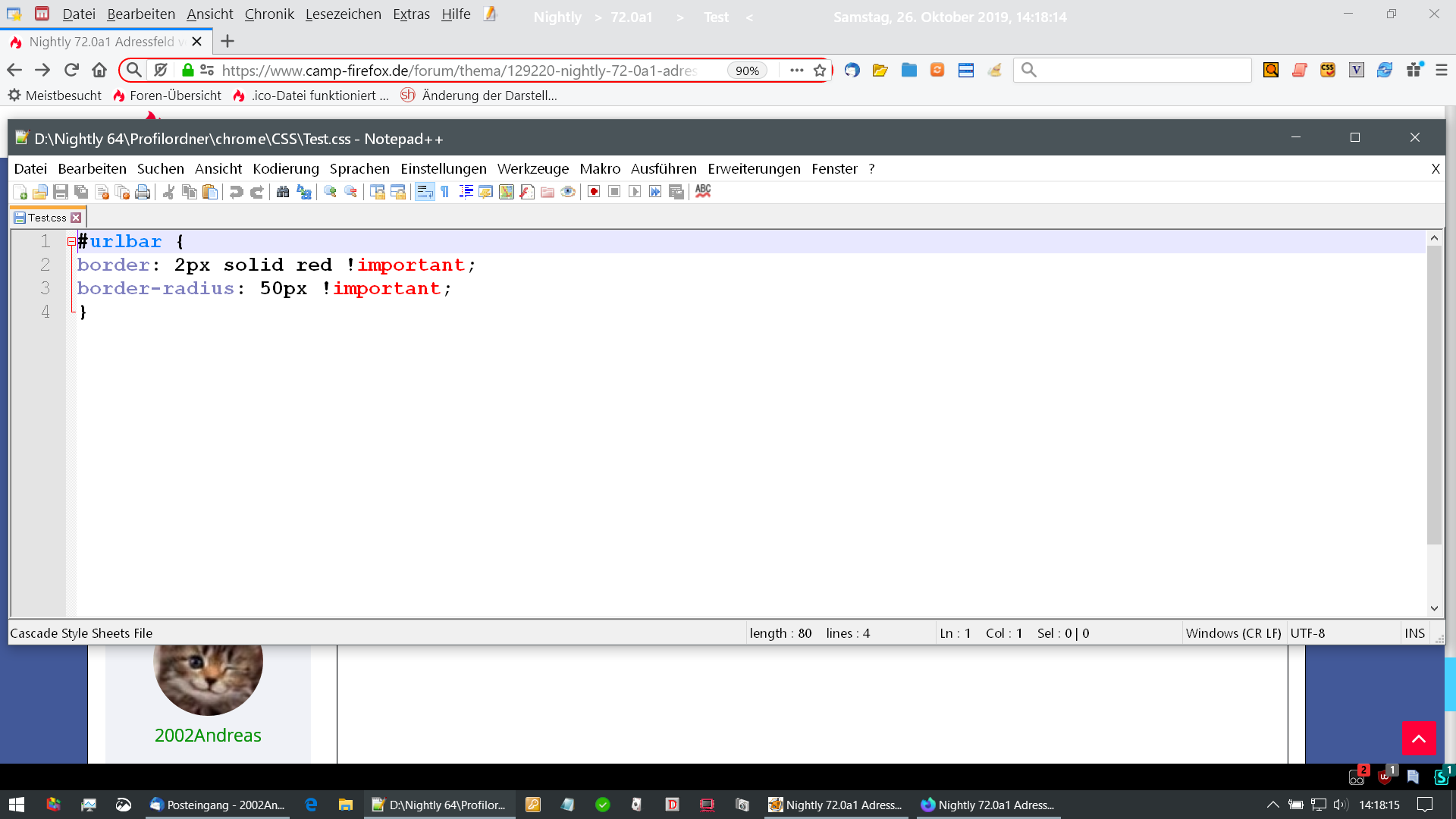Open the Kodierung menu

286,168
